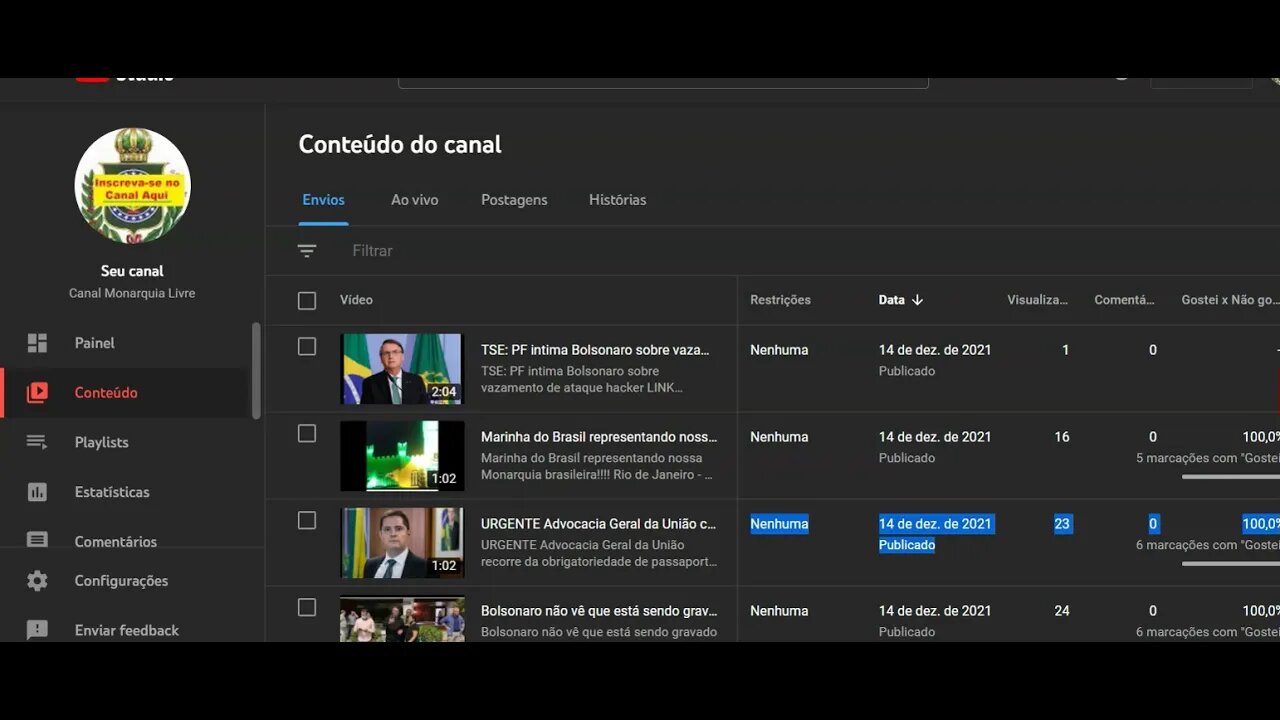Click 5 marcações com Gostei text
The height and width of the screenshot is (720, 1280).
click(x=1208, y=458)
